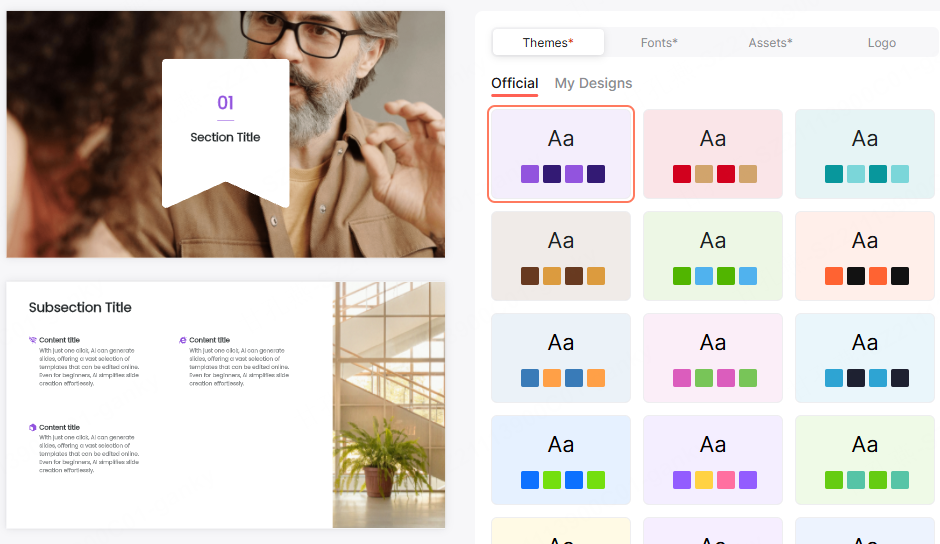This screenshot has height=544, width=940.
Task: Select the lime and mint green theme card
Action: [x=864, y=460]
